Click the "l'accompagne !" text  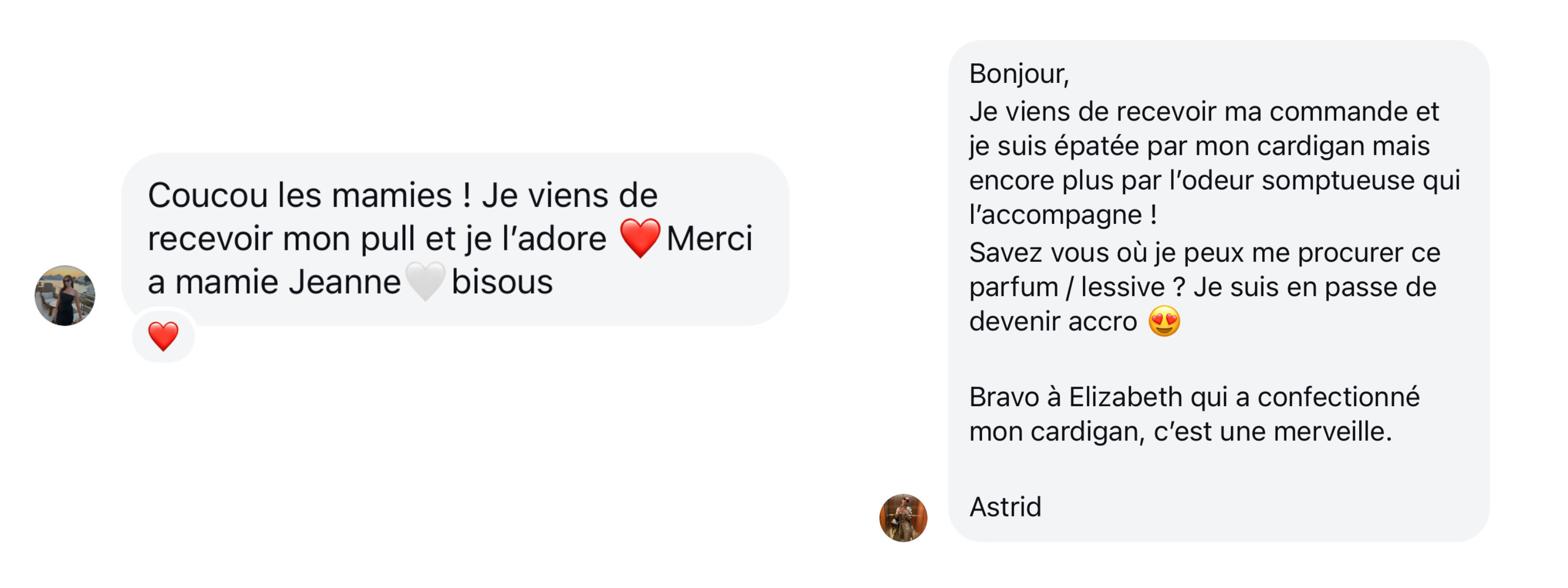click(1063, 215)
